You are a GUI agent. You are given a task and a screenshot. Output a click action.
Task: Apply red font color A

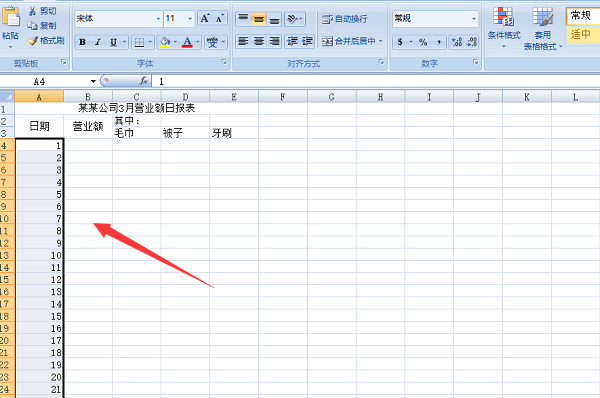[187, 42]
